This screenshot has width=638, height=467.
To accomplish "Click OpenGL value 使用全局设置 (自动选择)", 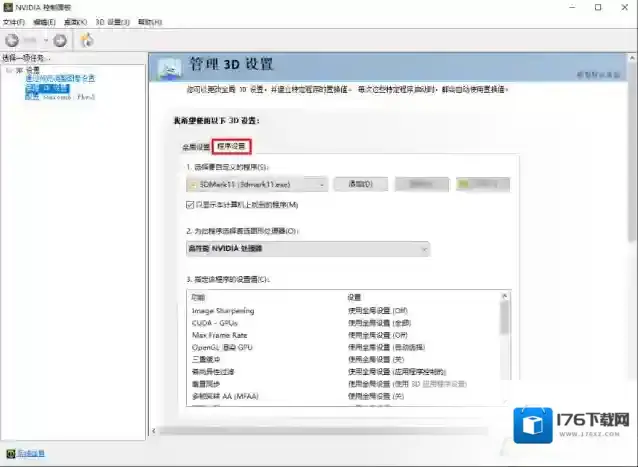I will tap(386, 347).
